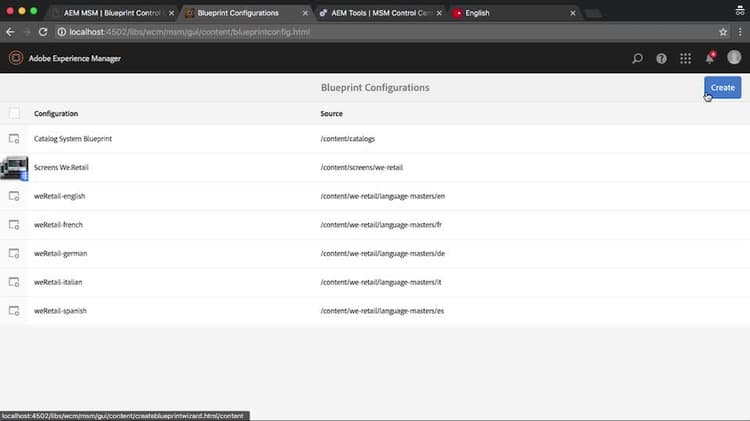The image size is (750, 421).
Task: Click the /content/catalogs source path
Action: coord(348,139)
